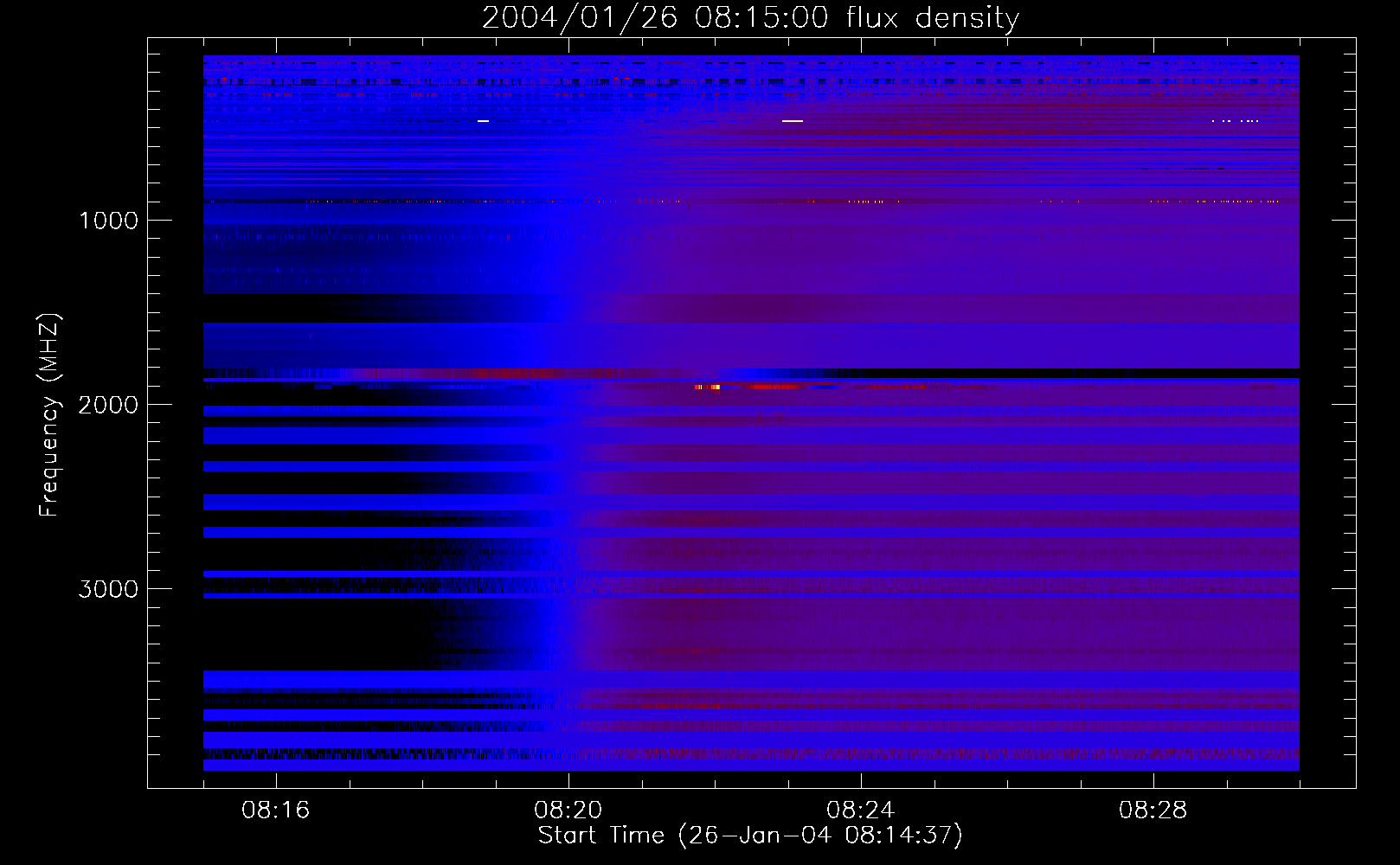Click the 08:24 time tick label
1400x865 pixels.
pos(861,811)
